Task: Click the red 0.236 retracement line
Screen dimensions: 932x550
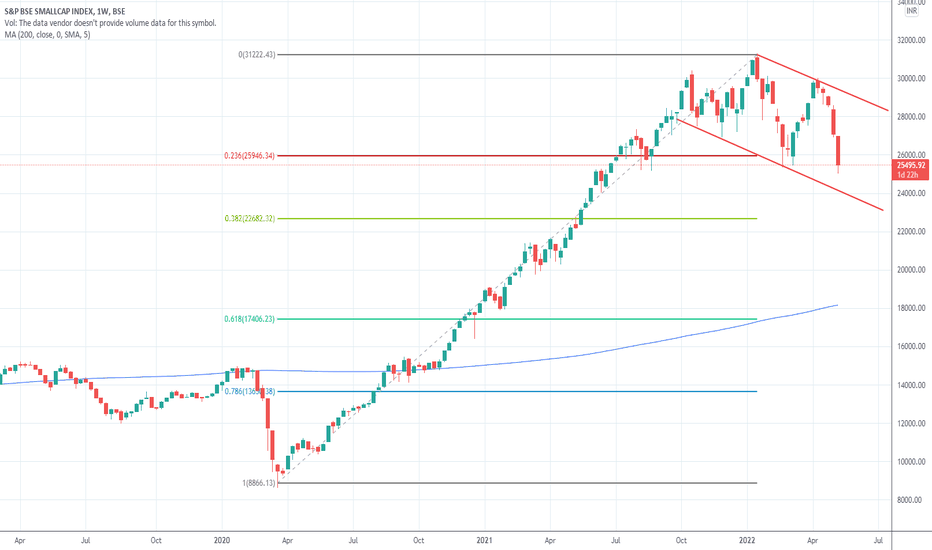Action: click(x=517, y=156)
